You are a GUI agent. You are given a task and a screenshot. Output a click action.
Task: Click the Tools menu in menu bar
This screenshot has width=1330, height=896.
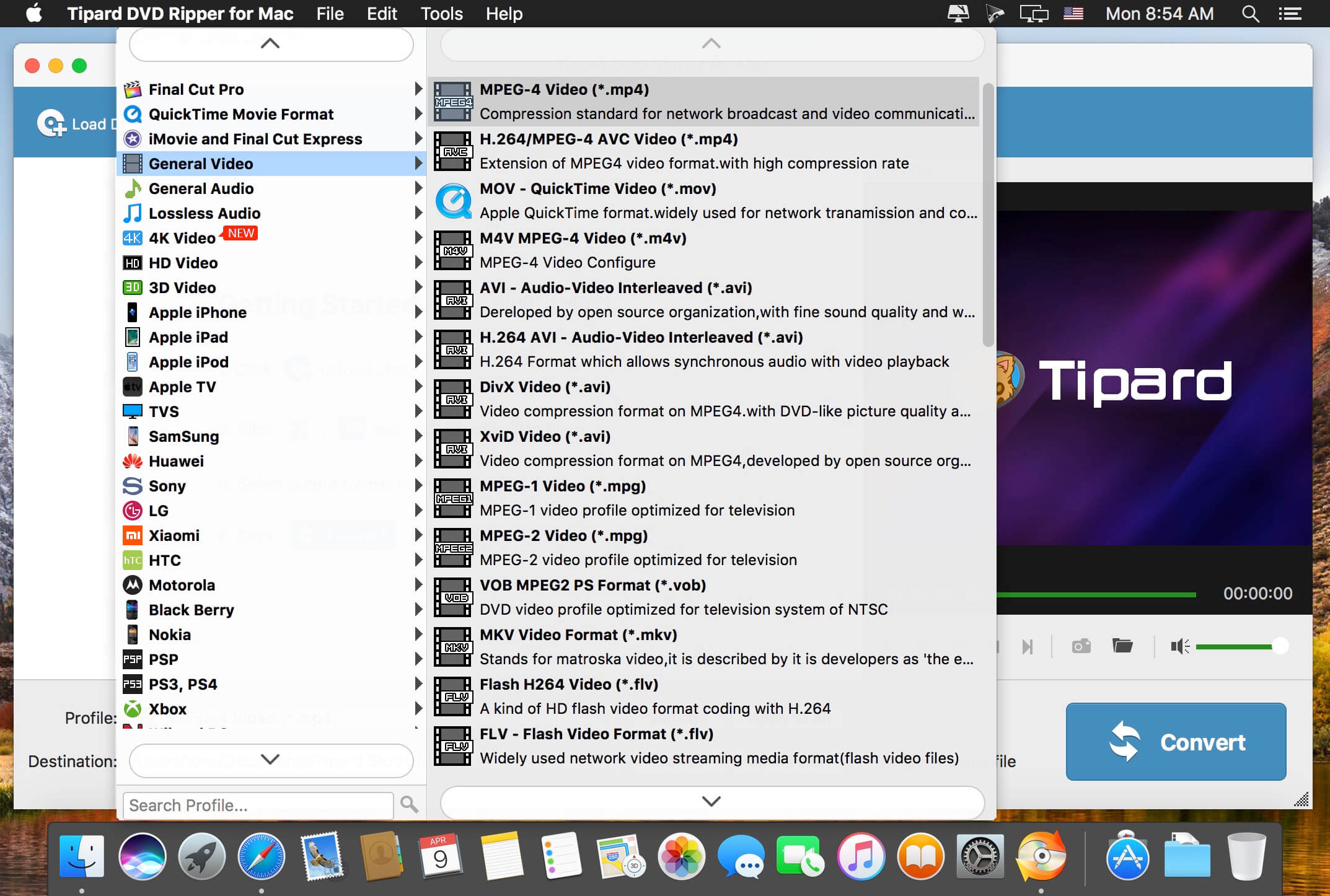point(440,13)
